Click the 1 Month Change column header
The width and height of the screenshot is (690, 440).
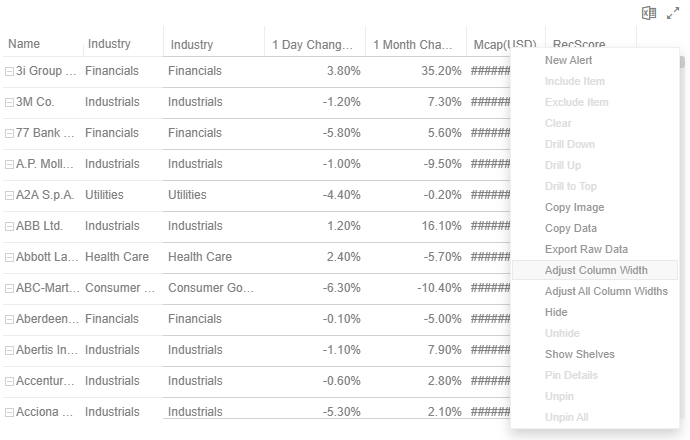[x=415, y=44]
